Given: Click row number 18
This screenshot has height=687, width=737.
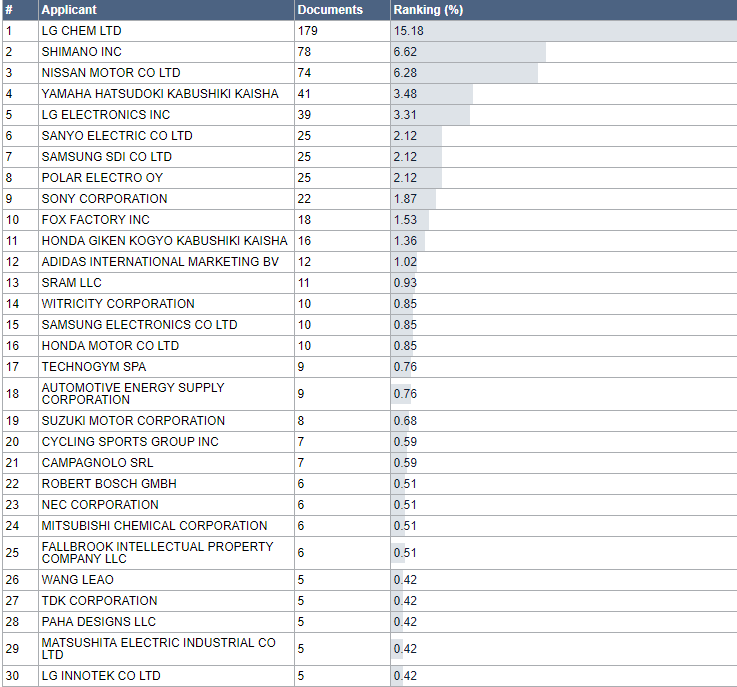Looking at the screenshot, I should (x=12, y=394).
